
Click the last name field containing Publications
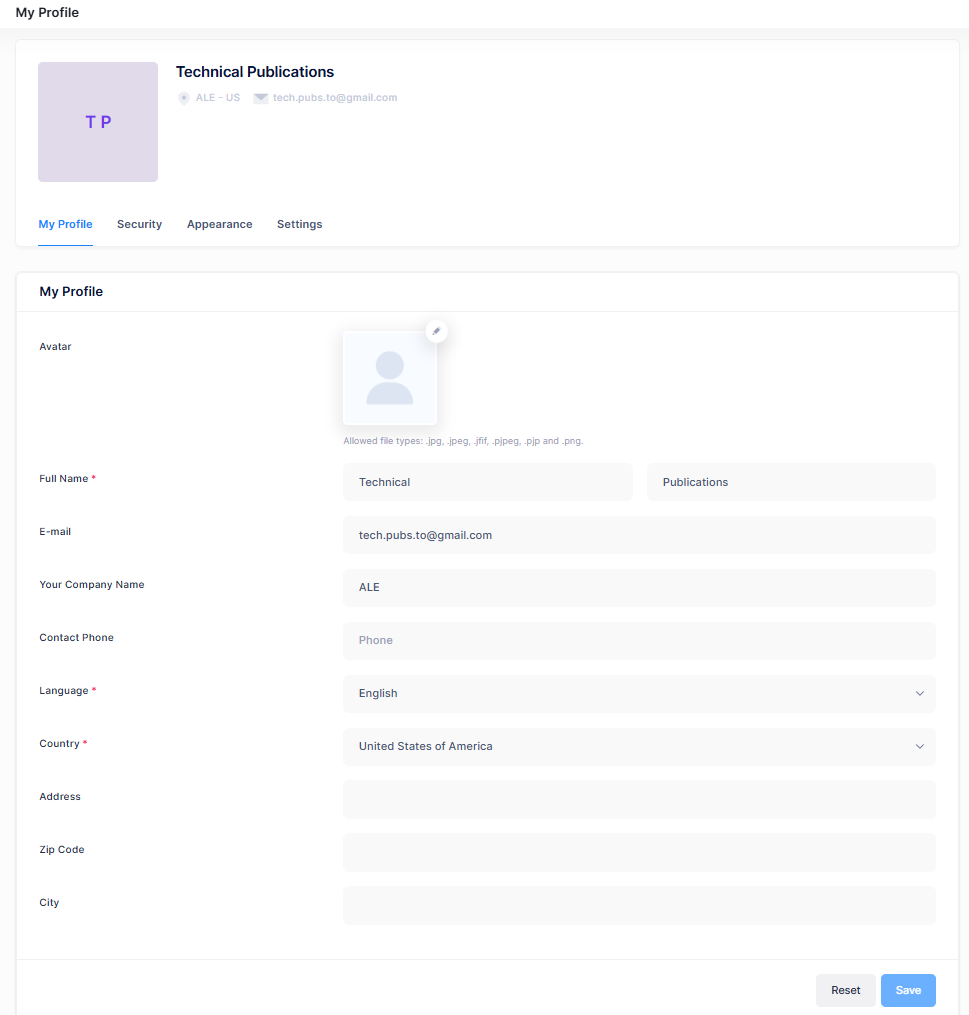[x=791, y=482]
